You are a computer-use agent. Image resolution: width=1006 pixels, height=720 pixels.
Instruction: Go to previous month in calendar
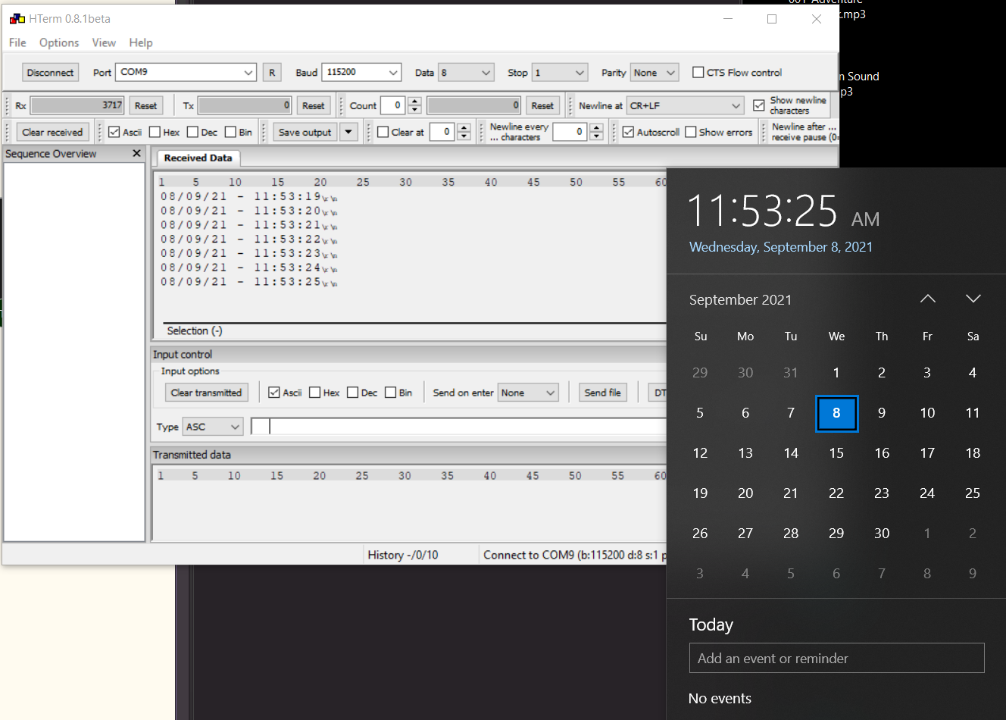tap(927, 299)
